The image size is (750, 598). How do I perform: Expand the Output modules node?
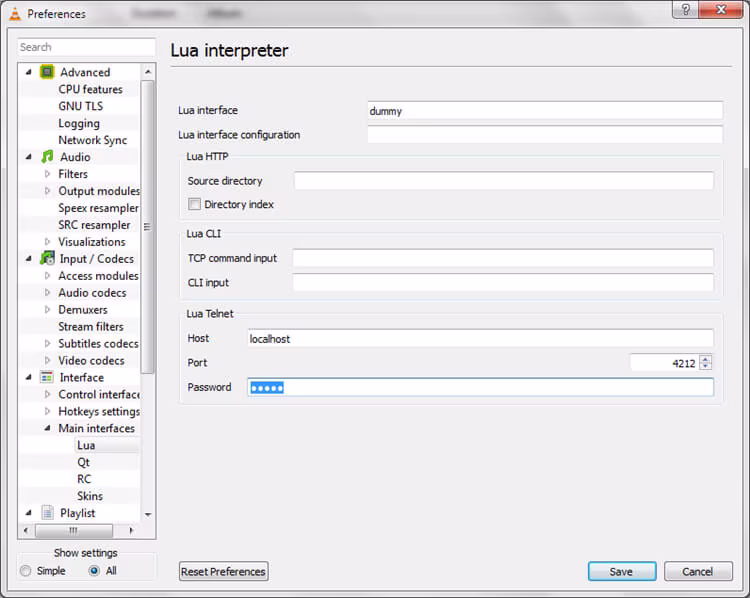[47, 190]
